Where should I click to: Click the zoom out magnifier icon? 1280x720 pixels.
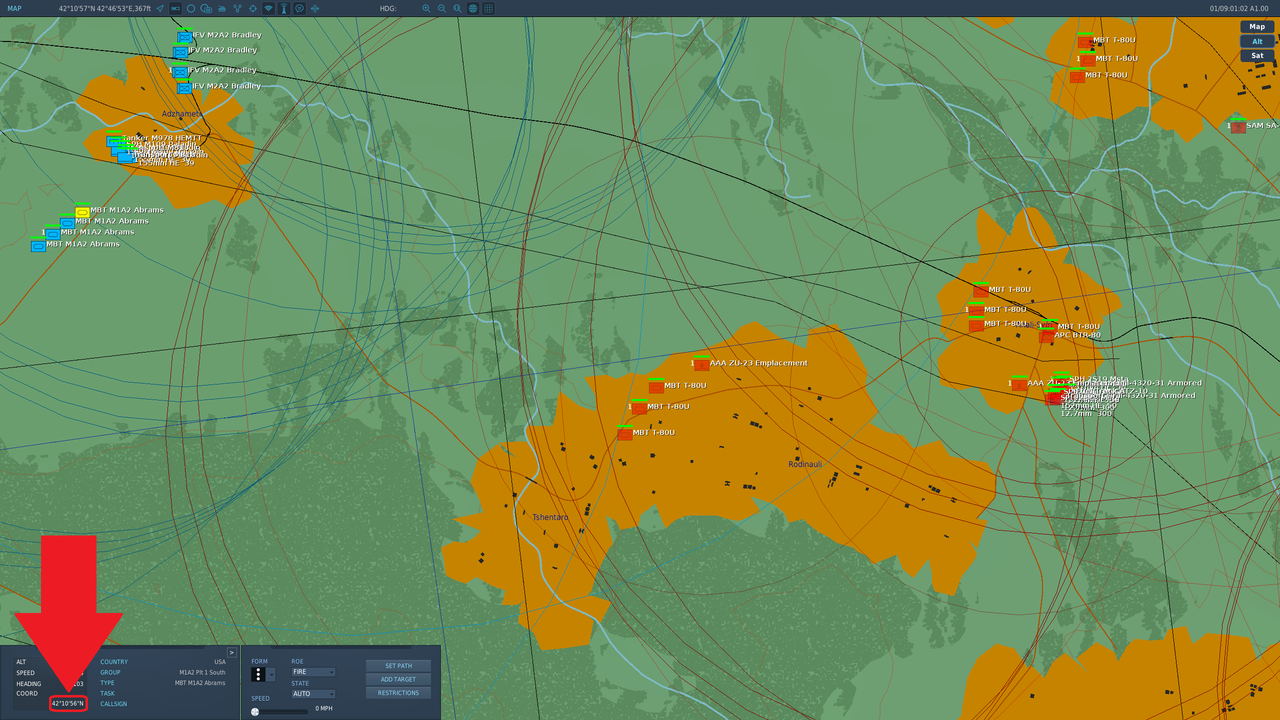click(442, 8)
